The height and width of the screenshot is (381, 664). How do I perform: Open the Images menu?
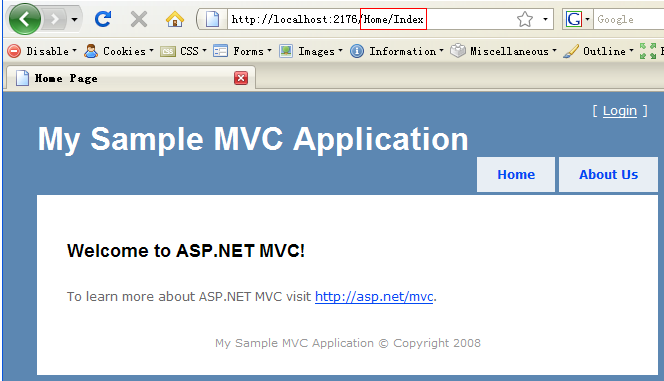[320, 51]
